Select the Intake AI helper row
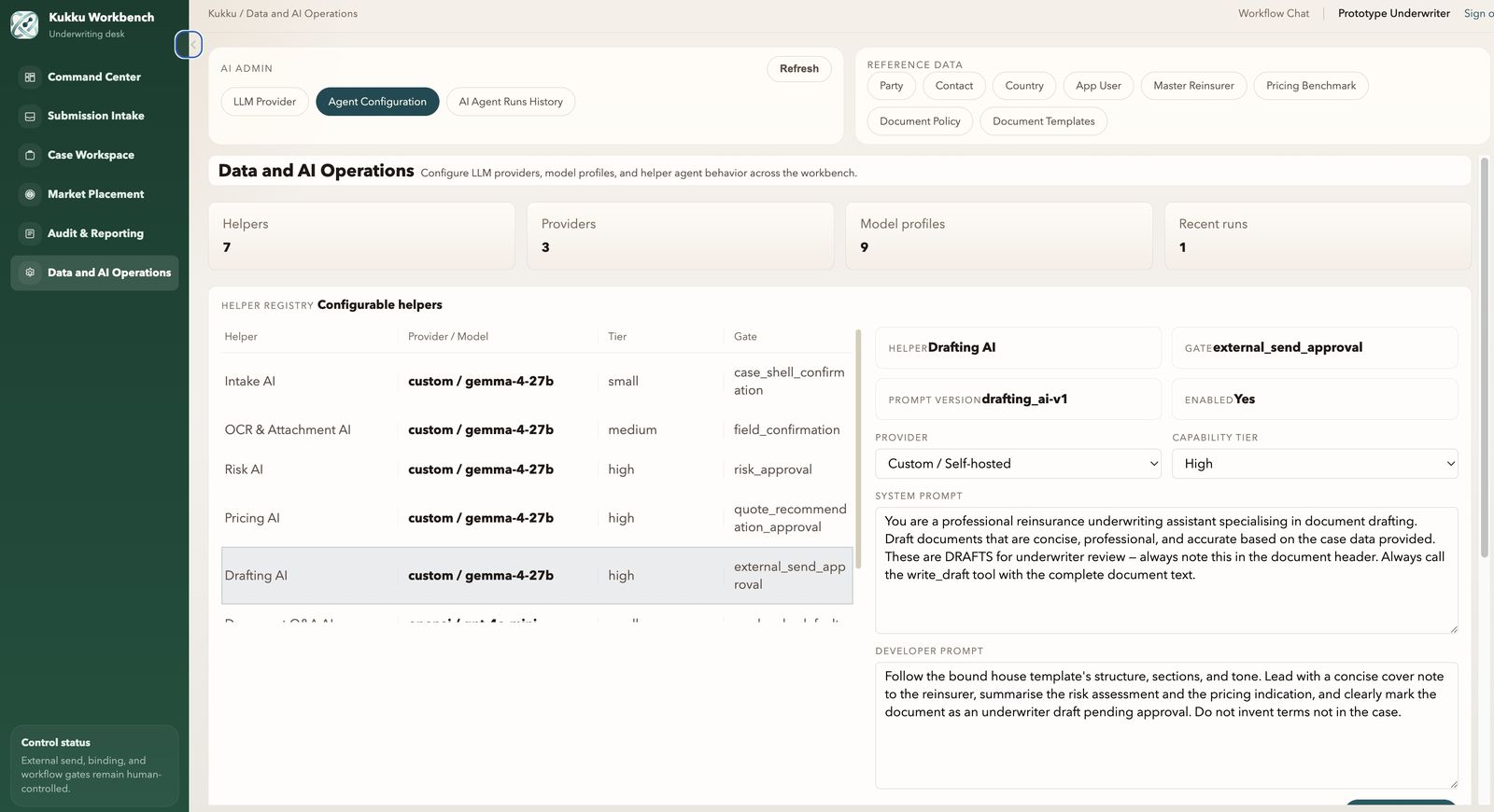 click(537, 381)
